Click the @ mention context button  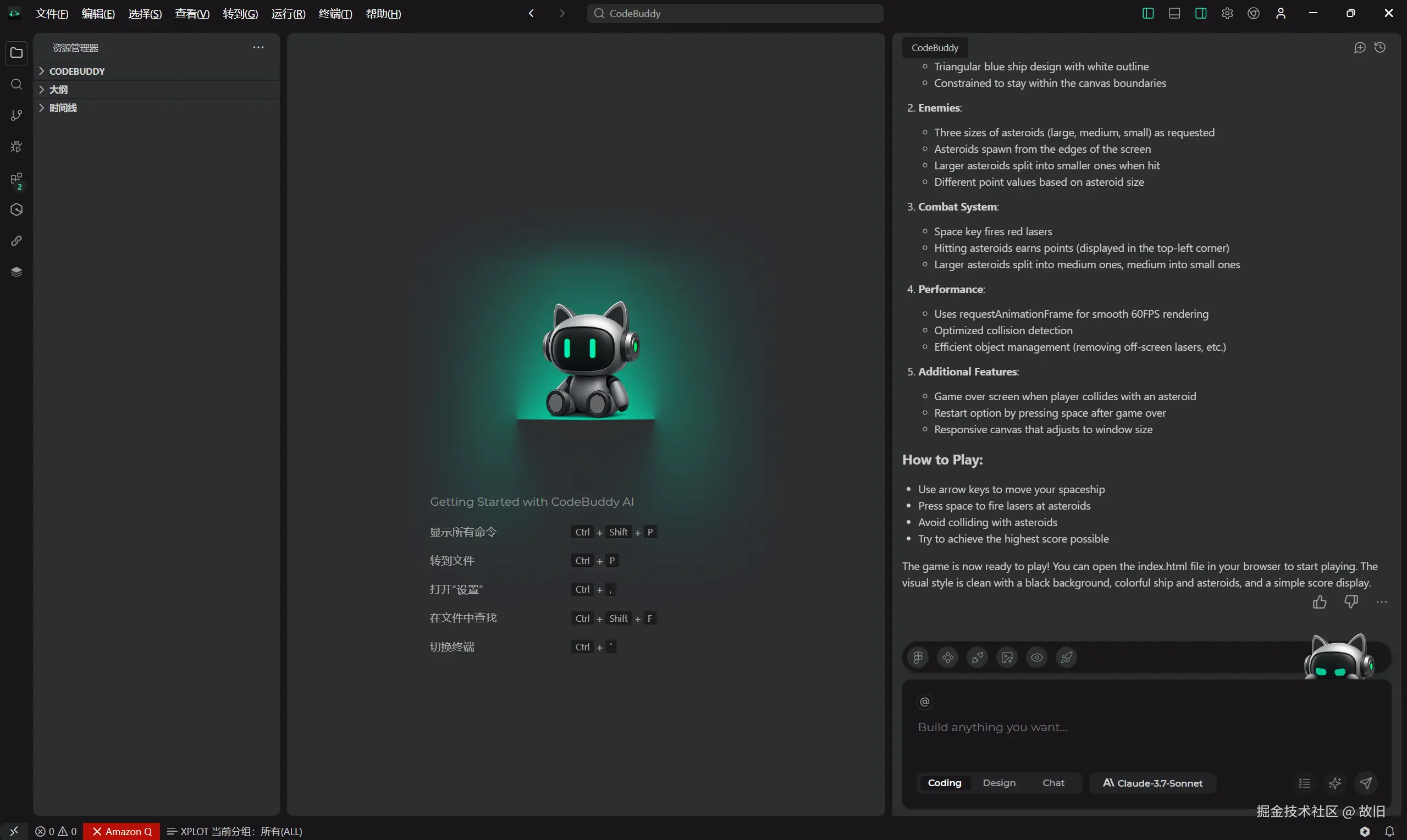pyautogui.click(x=924, y=702)
